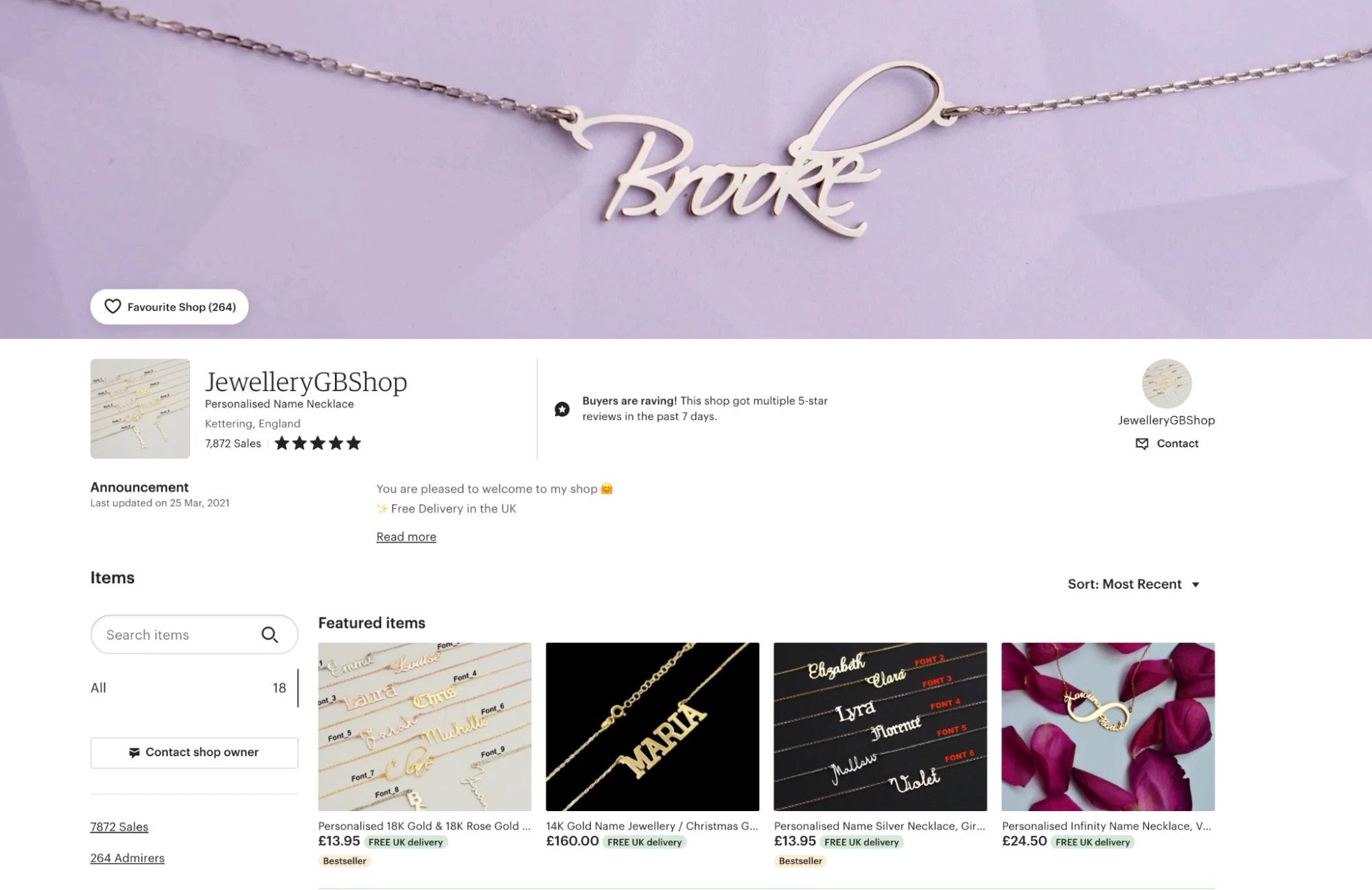Favourite this shop with the Favourite Shop button
This screenshot has width=1372, height=890.
click(x=170, y=307)
